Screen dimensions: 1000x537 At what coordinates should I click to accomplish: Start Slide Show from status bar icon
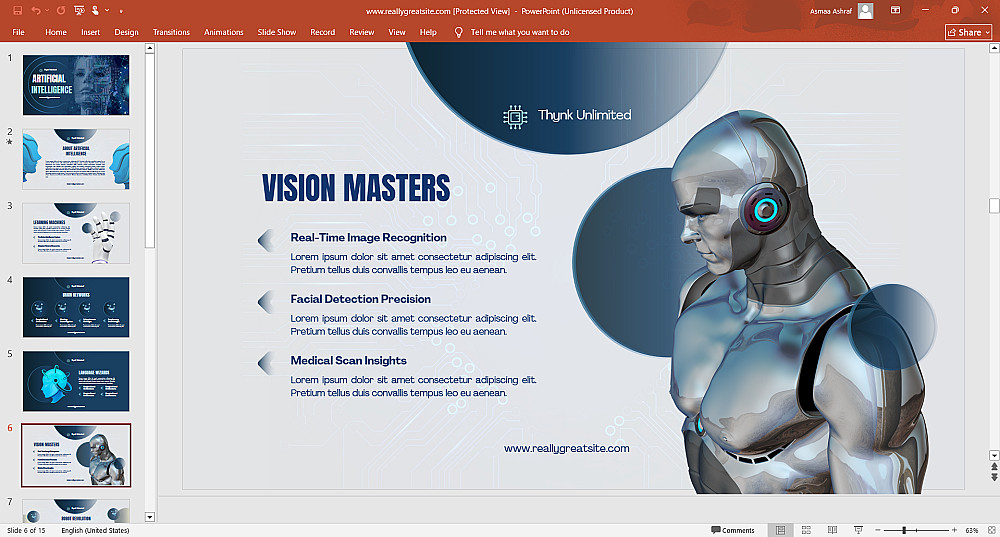pos(858,530)
